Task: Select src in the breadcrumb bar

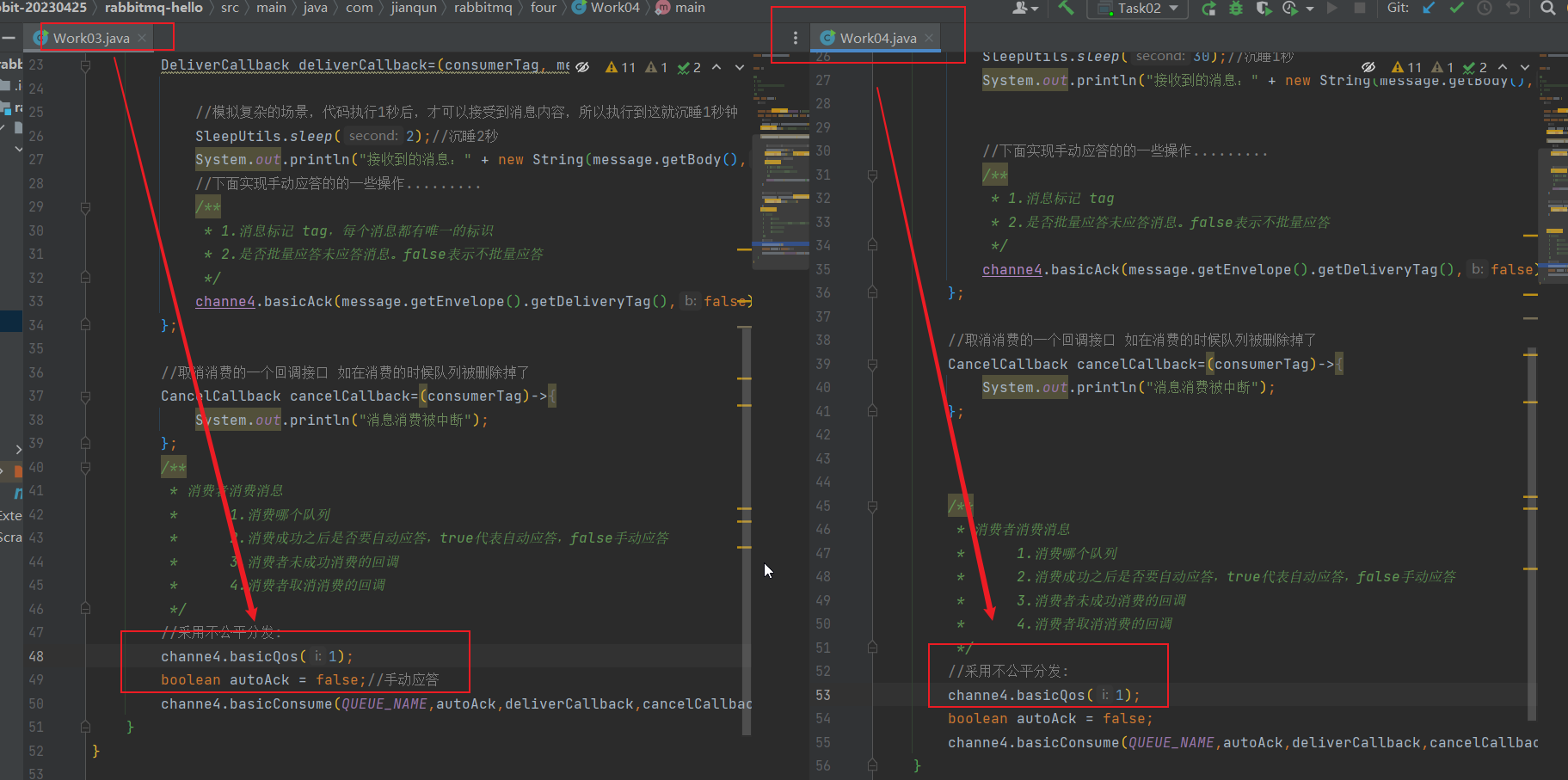Action: point(230,8)
